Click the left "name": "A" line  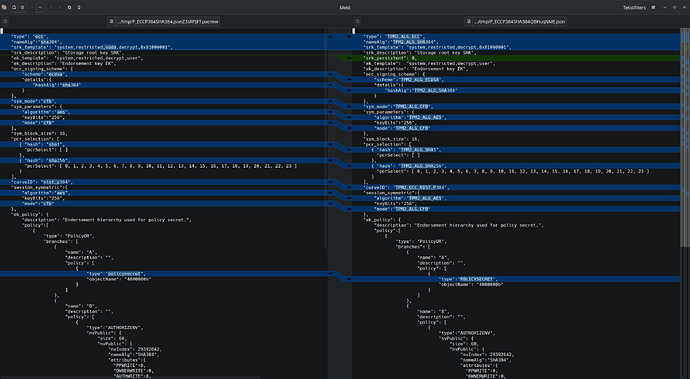pyautogui.click(x=81, y=252)
